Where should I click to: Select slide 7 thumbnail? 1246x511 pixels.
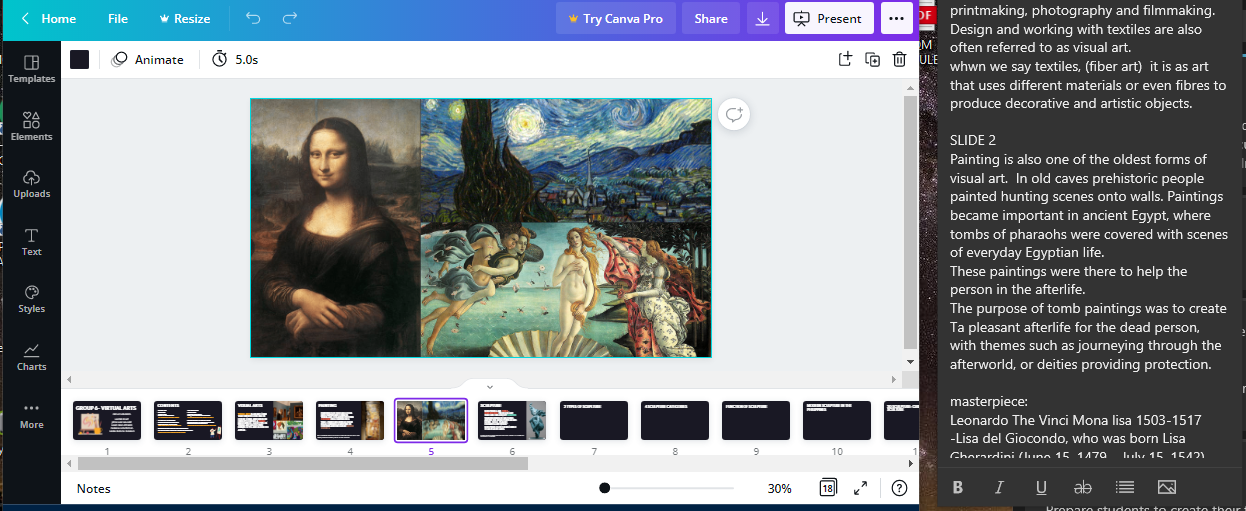pyautogui.click(x=594, y=420)
